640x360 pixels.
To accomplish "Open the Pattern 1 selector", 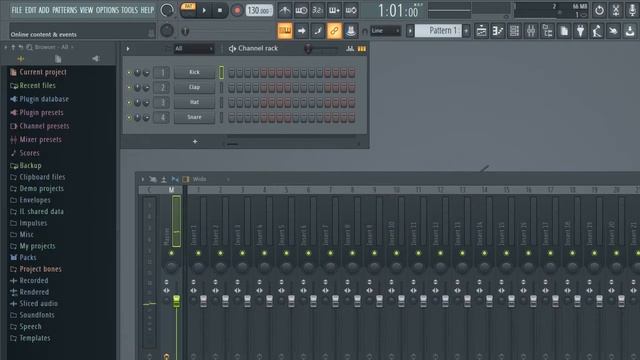I will 438,31.
